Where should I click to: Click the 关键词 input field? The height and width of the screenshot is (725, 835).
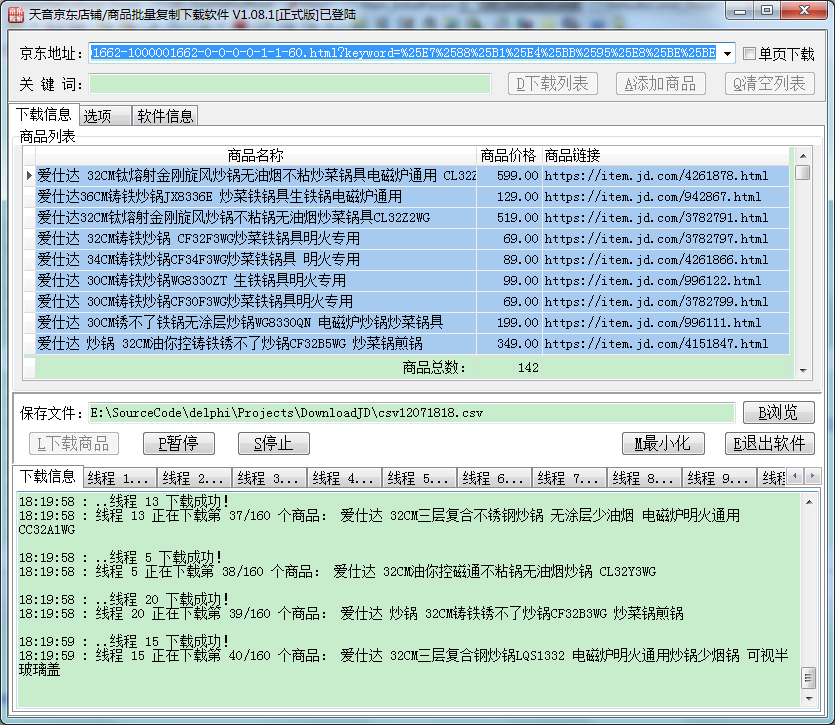[290, 84]
